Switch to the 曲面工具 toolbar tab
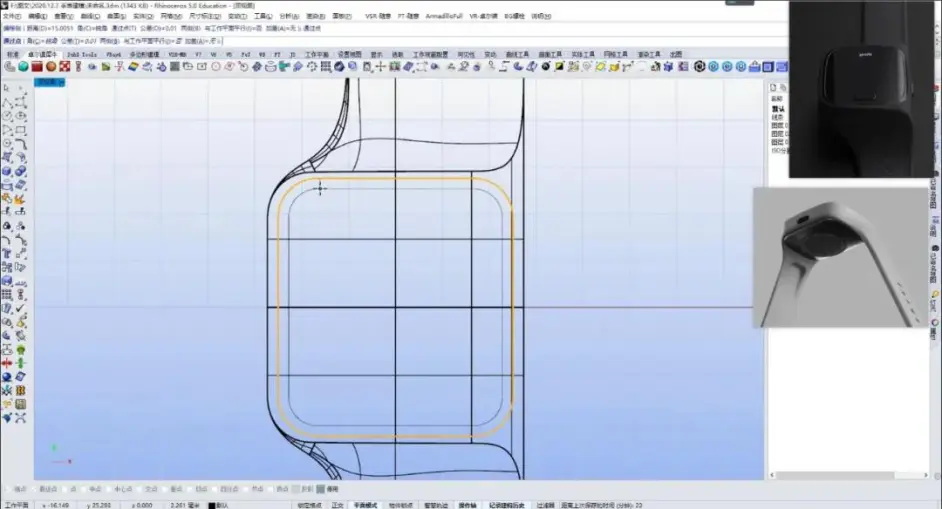Screen dimensions: 942x509 point(550,54)
